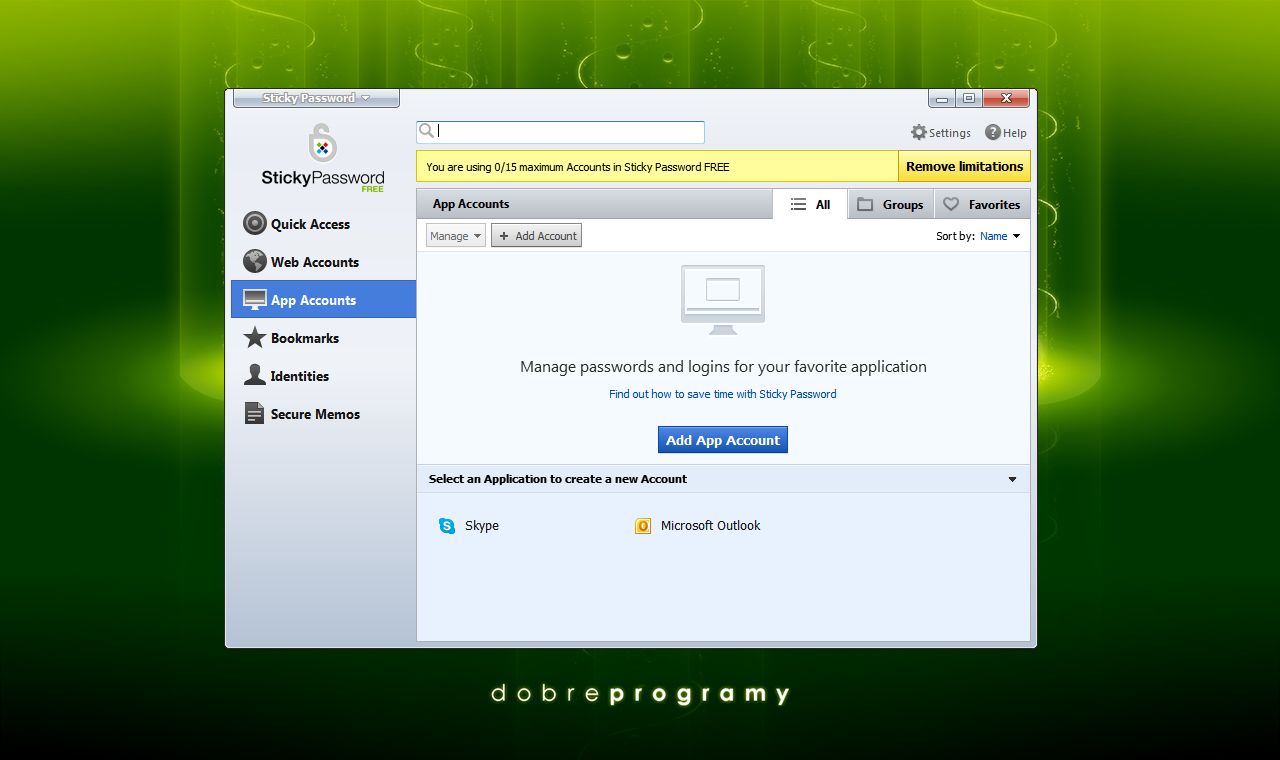Image resolution: width=1280 pixels, height=760 pixels.
Task: Close the Sticky Password window
Action: (1006, 98)
